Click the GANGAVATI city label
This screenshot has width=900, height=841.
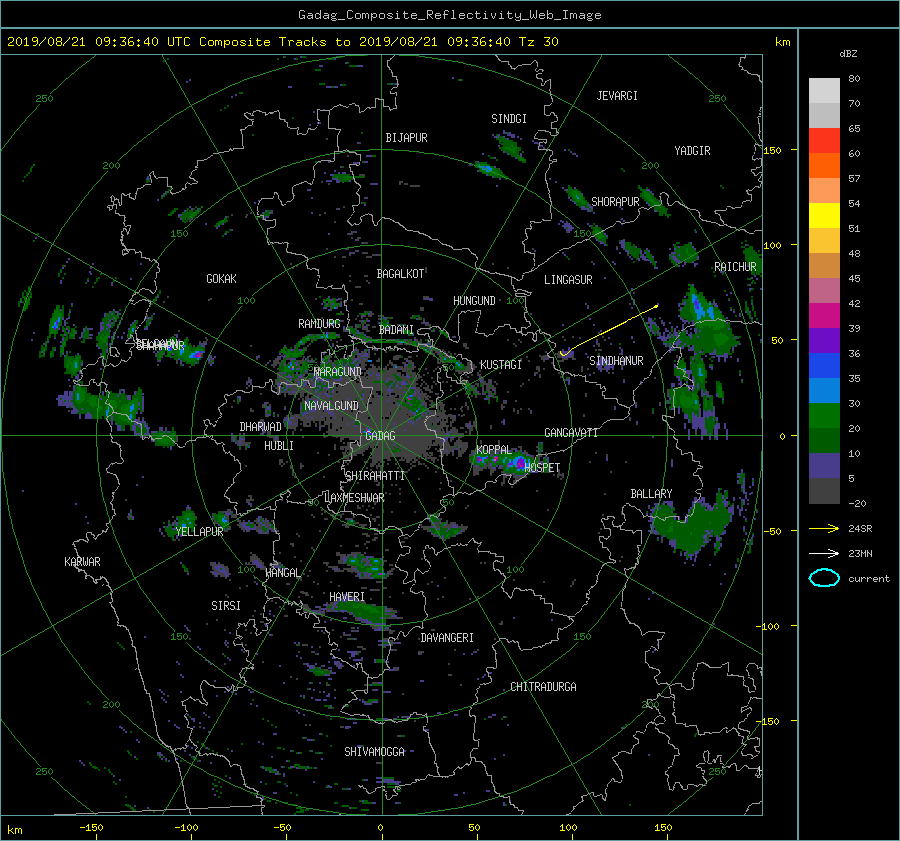click(571, 433)
